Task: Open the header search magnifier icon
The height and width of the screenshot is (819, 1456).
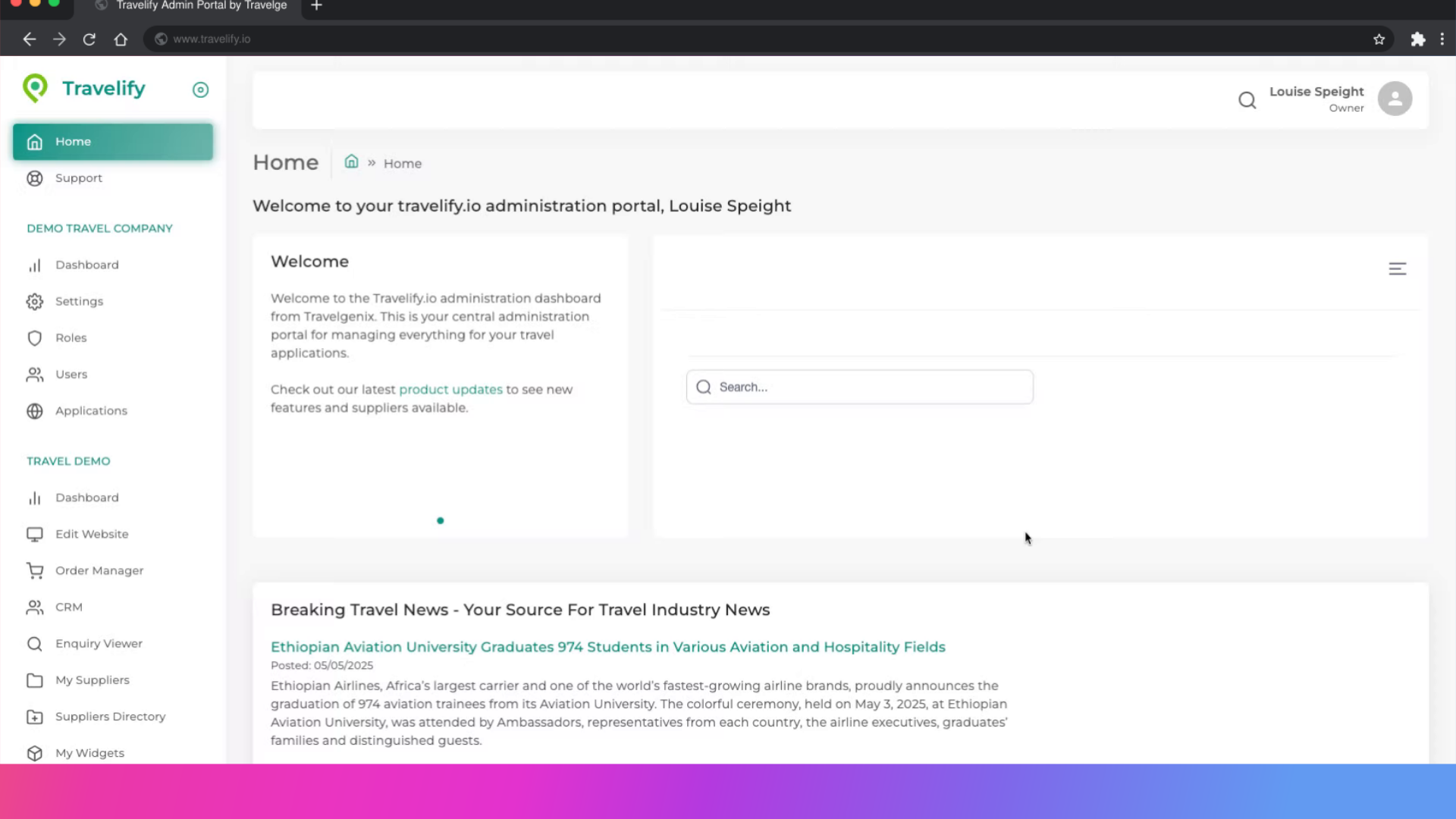Action: (1247, 99)
